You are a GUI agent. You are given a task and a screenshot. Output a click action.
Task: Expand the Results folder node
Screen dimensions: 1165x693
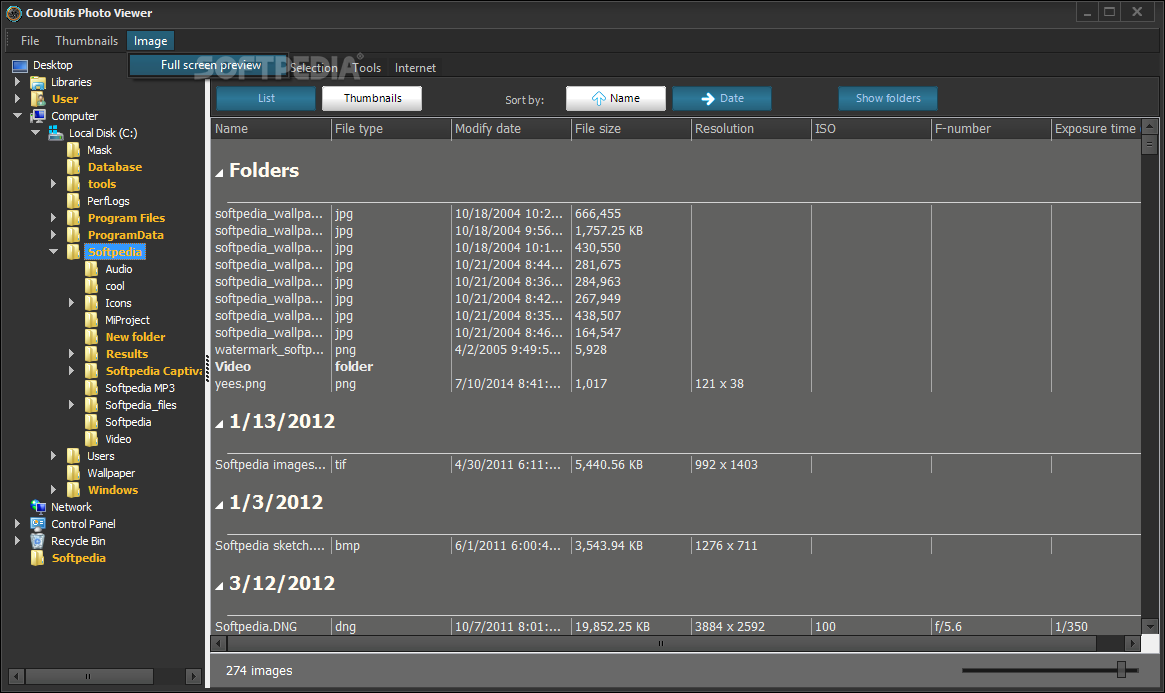[71, 354]
